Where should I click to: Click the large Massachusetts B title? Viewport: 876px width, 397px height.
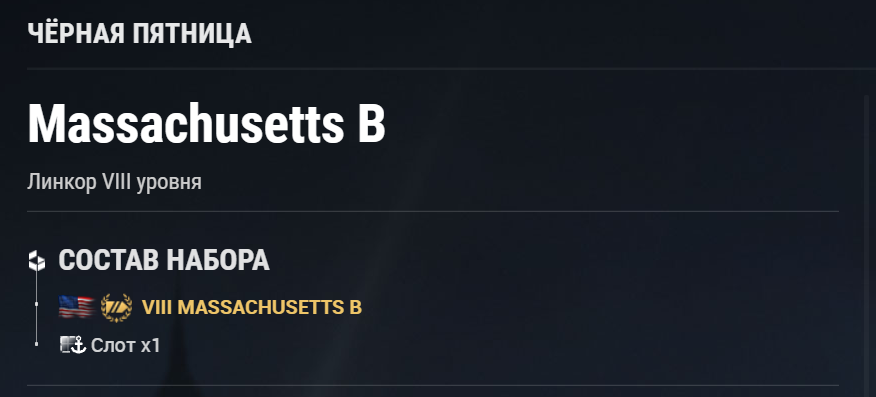207,124
